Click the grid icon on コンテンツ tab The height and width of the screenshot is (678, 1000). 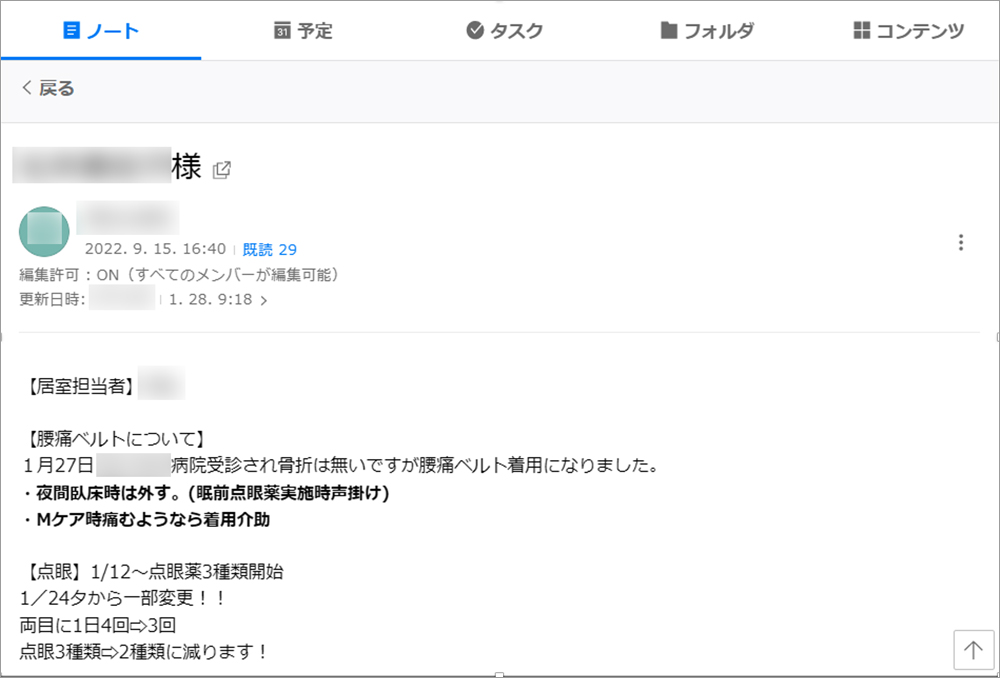click(x=862, y=31)
